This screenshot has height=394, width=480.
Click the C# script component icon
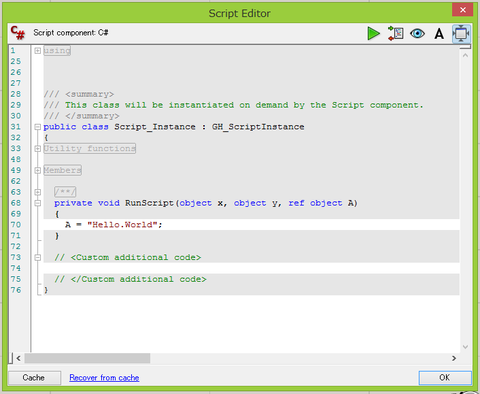coord(18,33)
